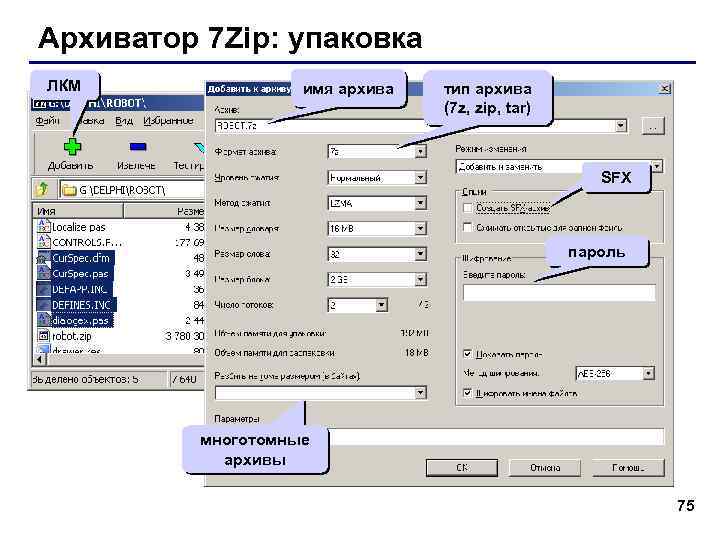
Task: Click the robot.zip archive icon
Action: click(43, 336)
